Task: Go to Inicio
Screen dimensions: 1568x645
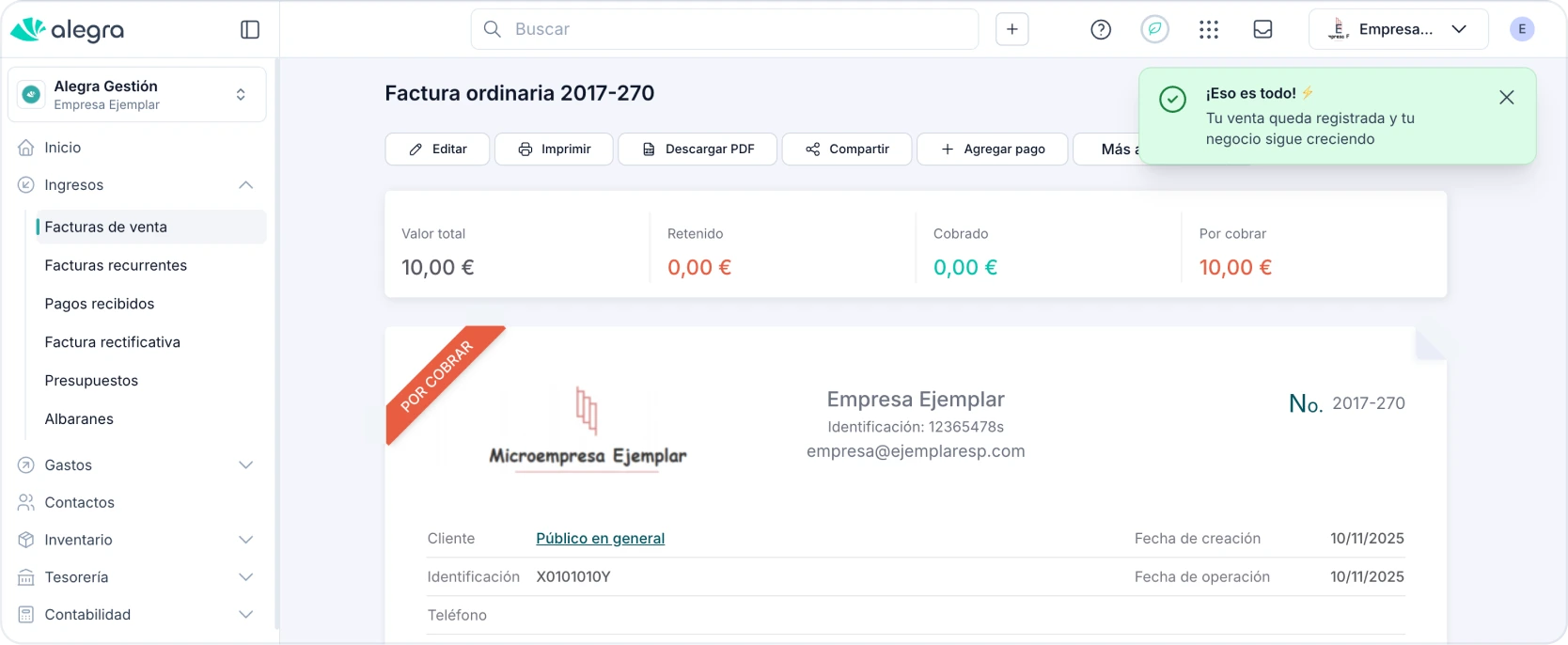Action: pos(62,148)
